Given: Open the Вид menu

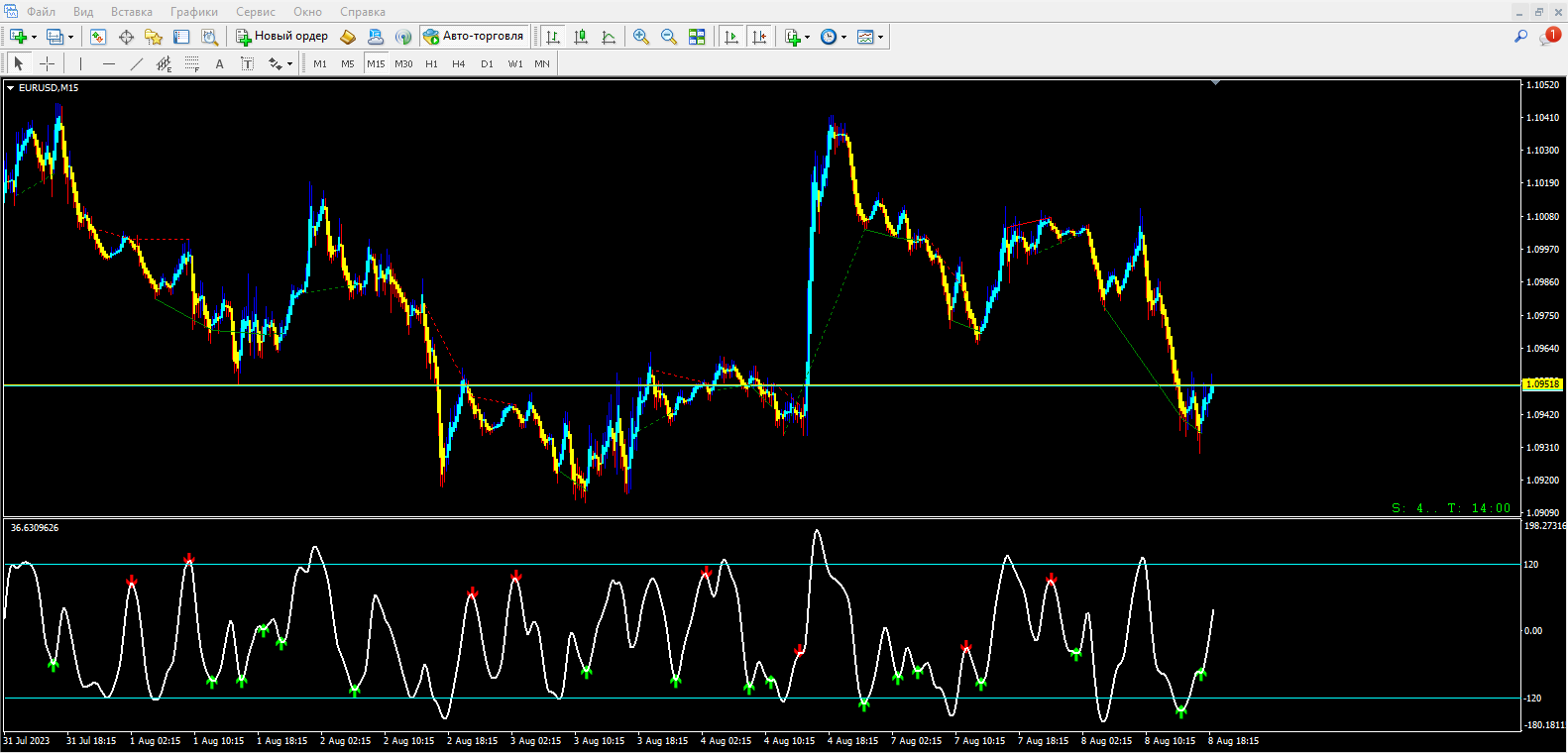Looking at the screenshot, I should 83,12.
